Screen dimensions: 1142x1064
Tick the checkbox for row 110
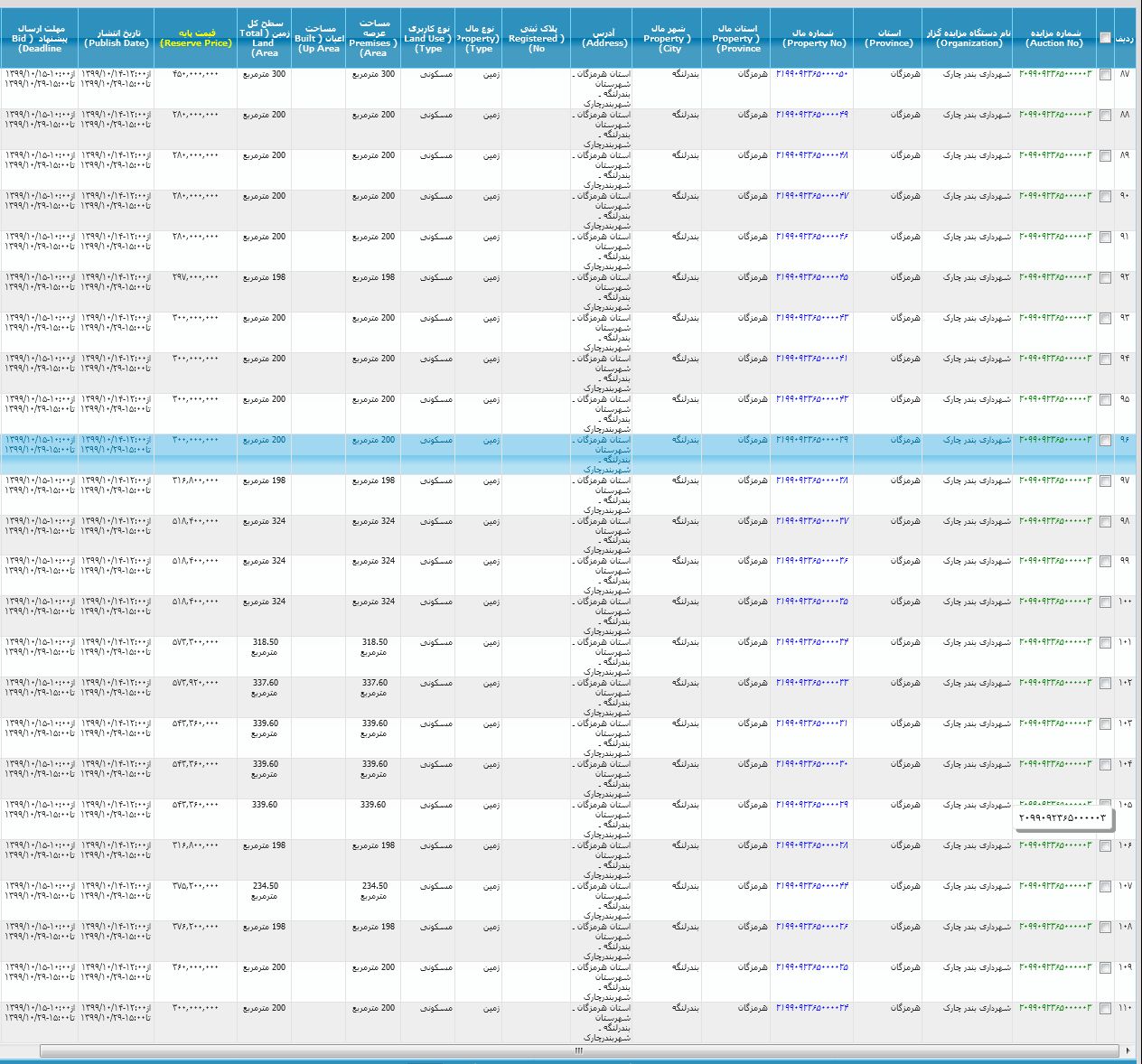(x=1105, y=1009)
